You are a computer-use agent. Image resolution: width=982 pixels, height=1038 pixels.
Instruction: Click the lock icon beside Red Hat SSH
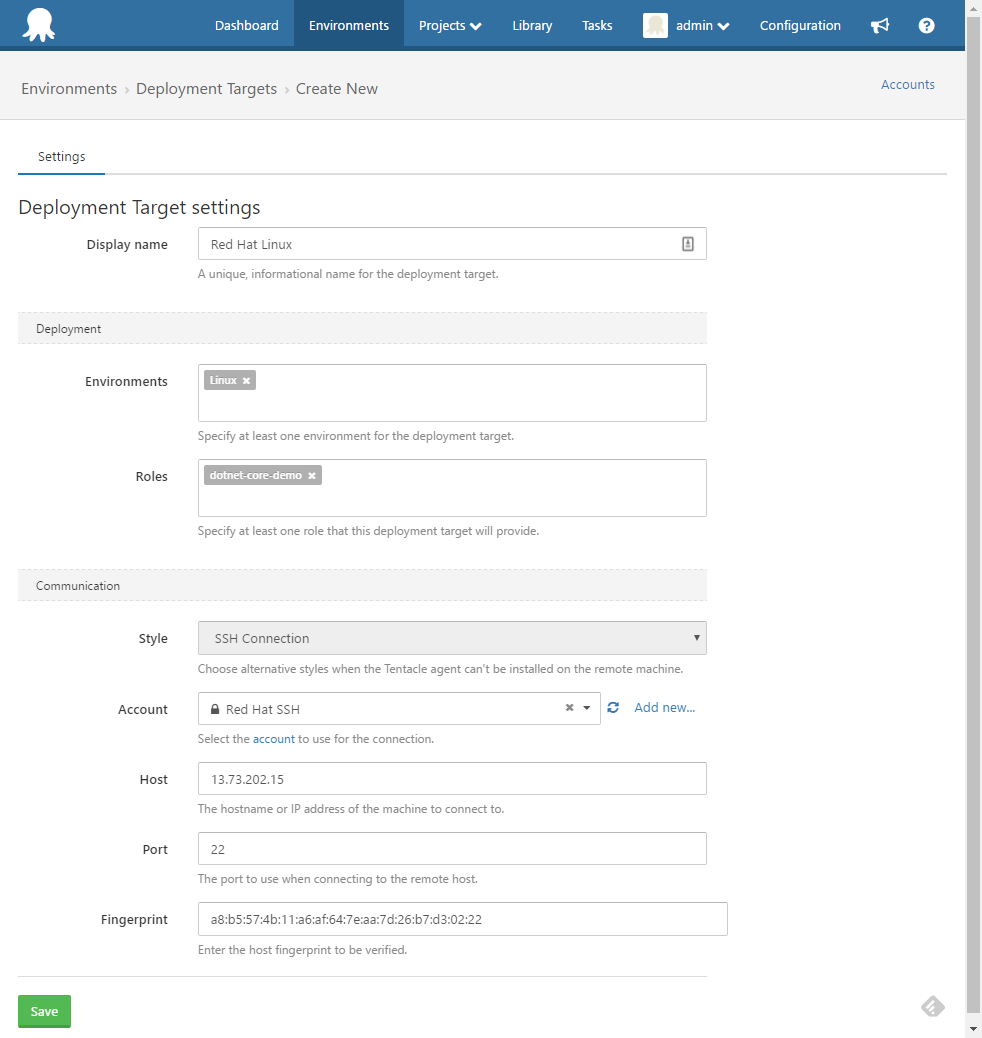pos(215,709)
